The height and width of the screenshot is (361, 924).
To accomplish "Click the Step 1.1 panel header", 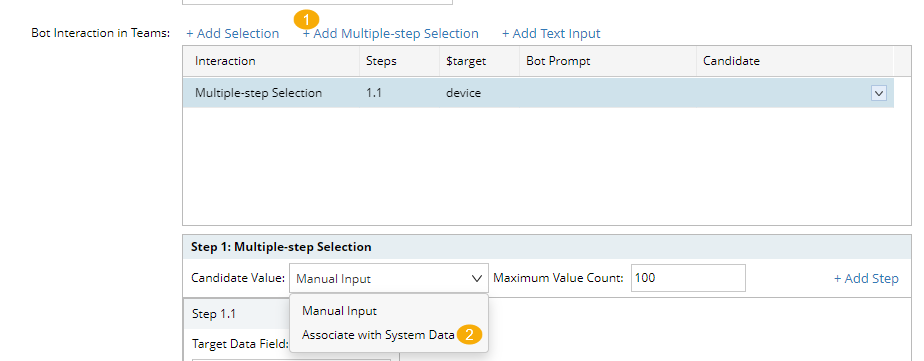I will coord(291,314).
